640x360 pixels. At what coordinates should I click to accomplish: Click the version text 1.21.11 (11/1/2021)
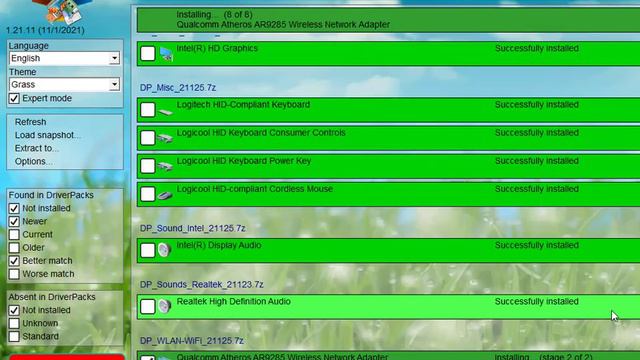[45, 30]
